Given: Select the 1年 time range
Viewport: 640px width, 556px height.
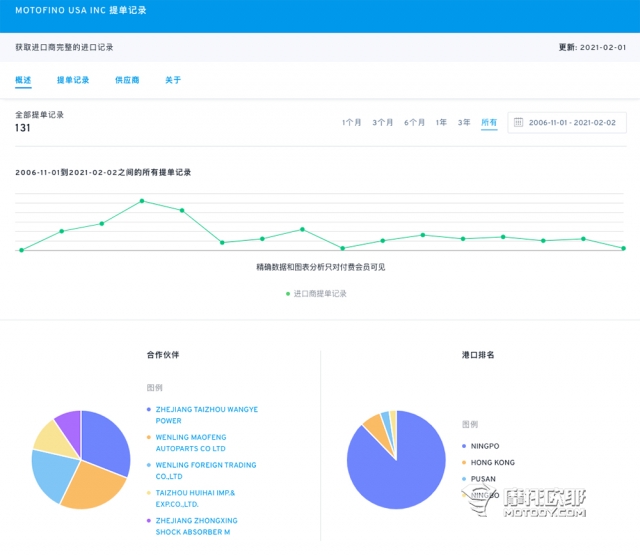Looking at the screenshot, I should (x=441, y=122).
